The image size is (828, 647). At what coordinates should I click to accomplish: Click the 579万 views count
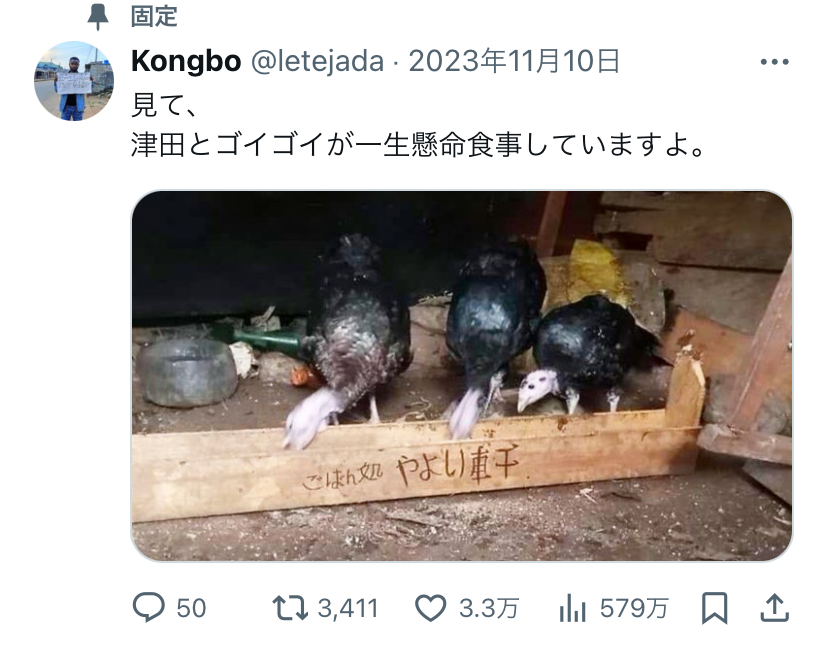pyautogui.click(x=634, y=608)
